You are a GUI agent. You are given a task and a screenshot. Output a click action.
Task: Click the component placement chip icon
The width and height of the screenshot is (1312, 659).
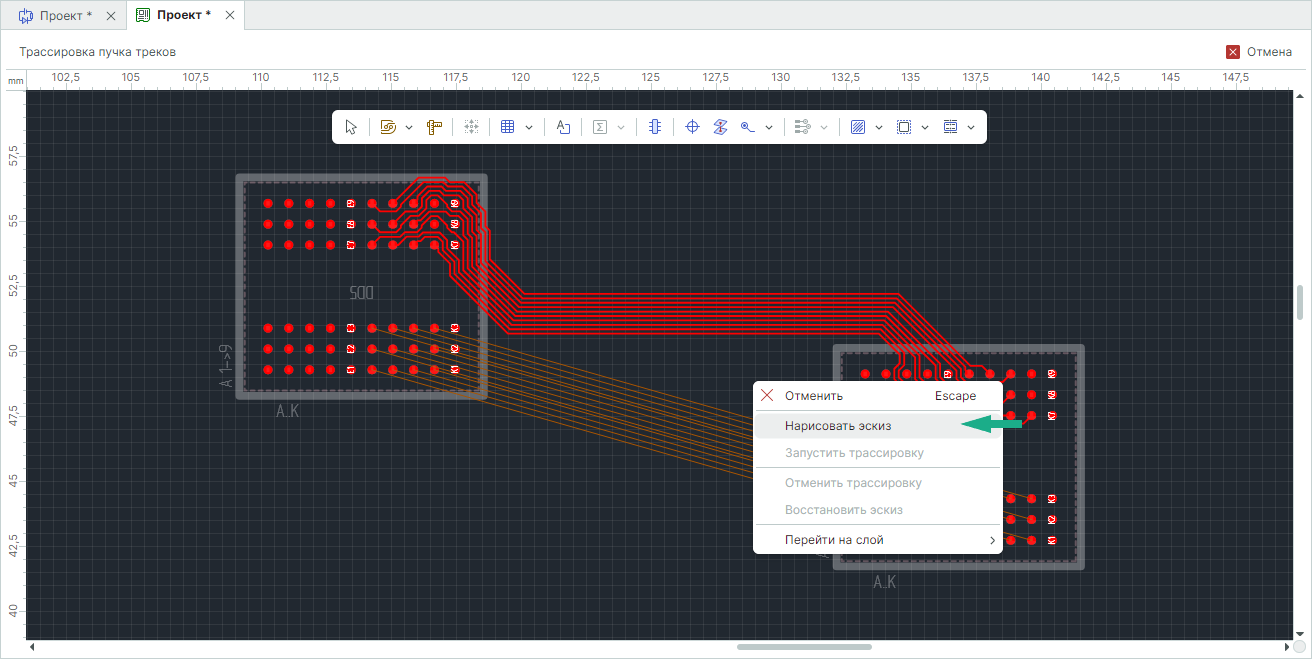pos(655,127)
